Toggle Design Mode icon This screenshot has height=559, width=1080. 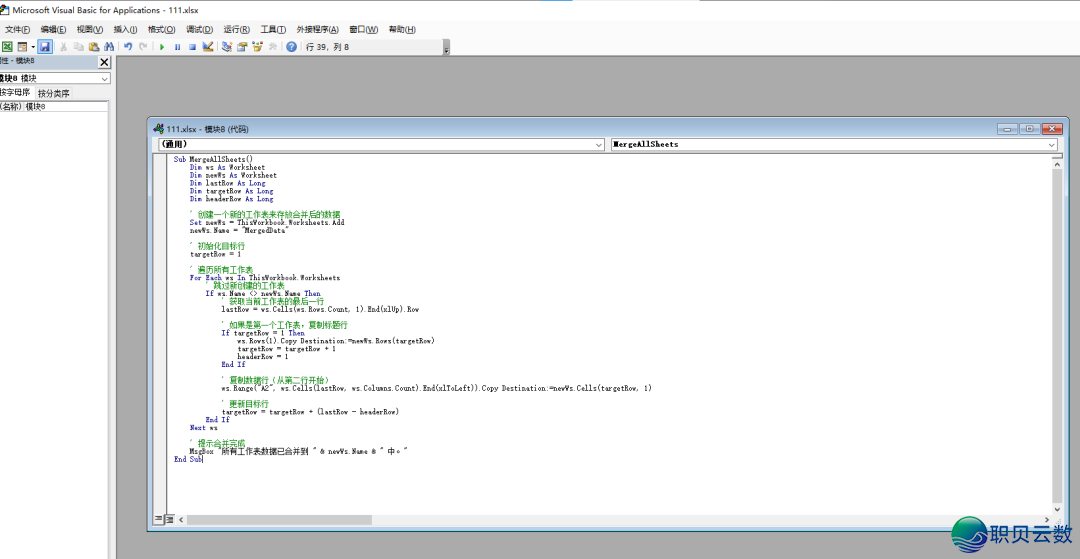(x=207, y=47)
